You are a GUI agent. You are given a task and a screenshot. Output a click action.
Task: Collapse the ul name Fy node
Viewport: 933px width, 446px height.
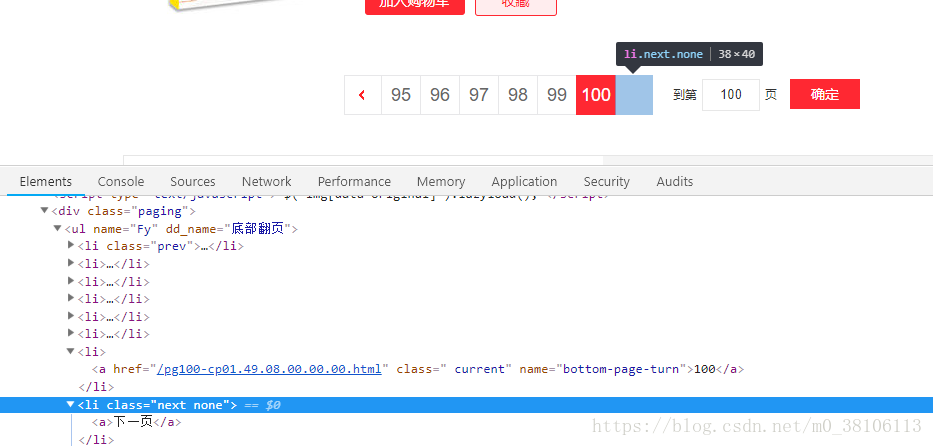[58, 228]
